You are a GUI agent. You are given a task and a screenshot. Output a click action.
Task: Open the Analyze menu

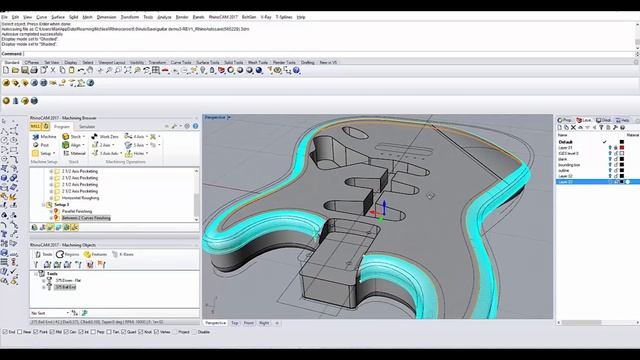click(164, 17)
